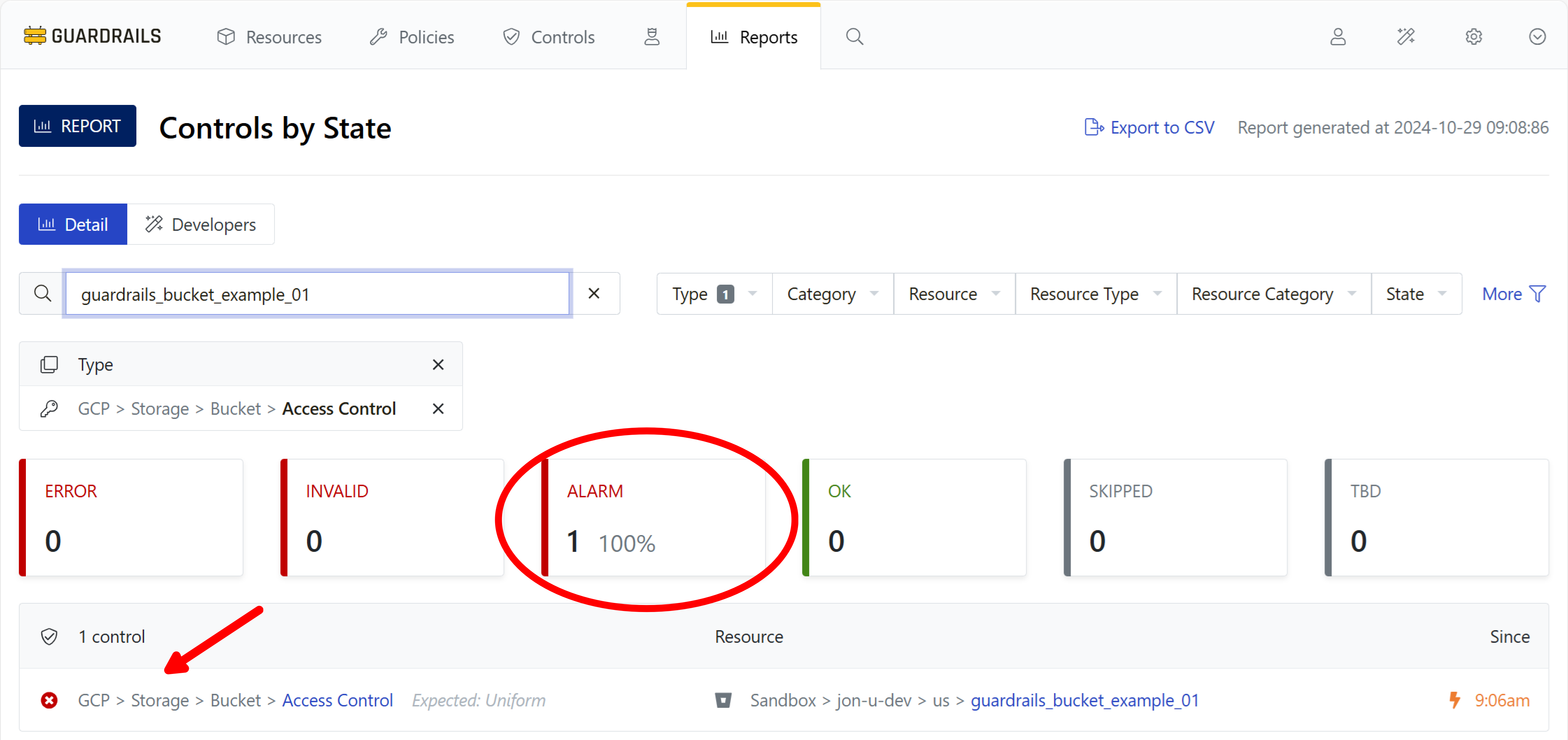Open the Turbot admin person icon tab
Screen dimensions: 1568x740
pyautogui.click(x=652, y=36)
